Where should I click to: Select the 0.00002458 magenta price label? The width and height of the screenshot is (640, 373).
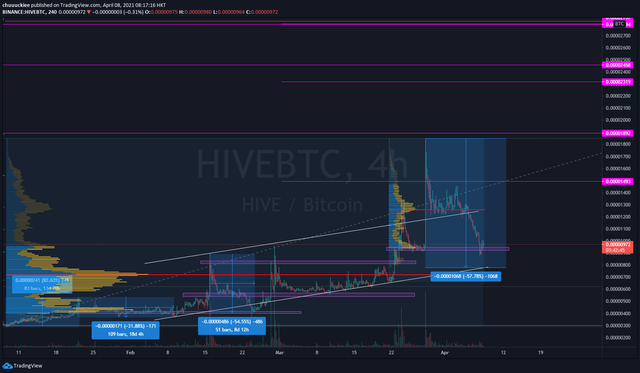618,65
